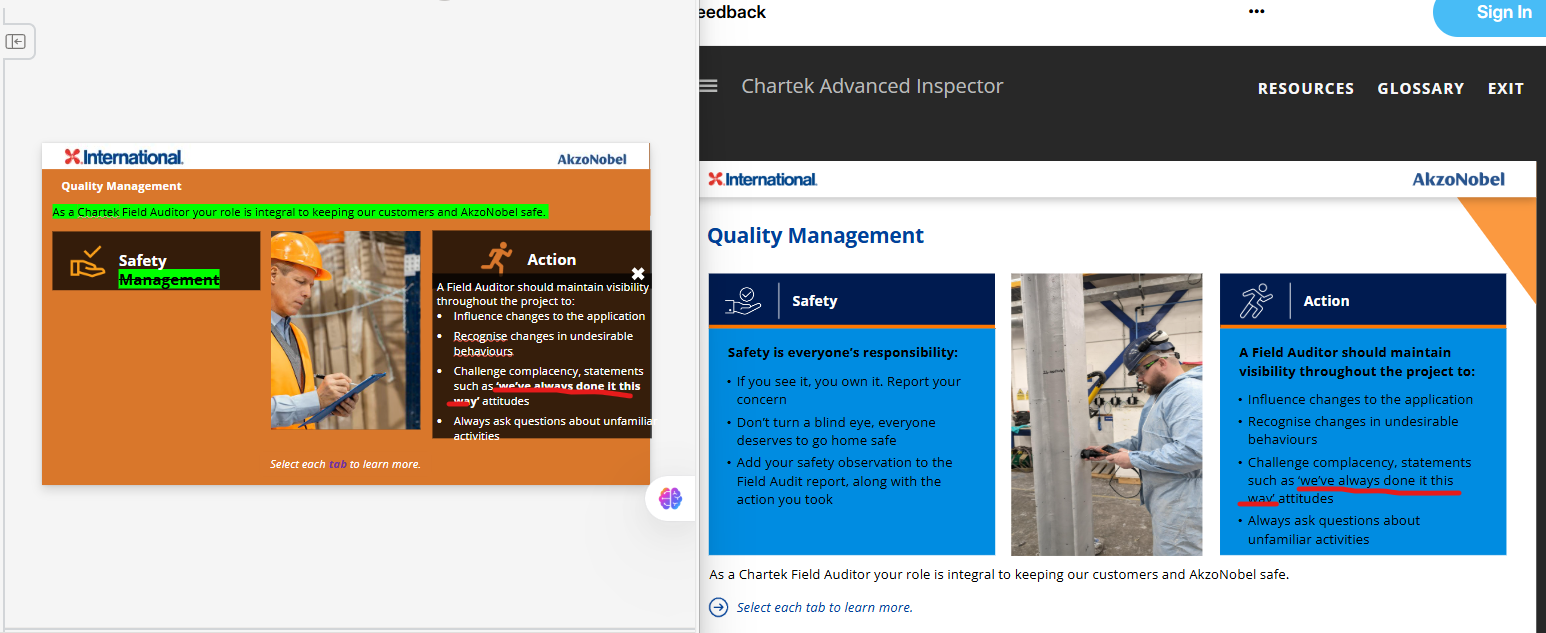Click 'Influence changes to the application' on left slide
This screenshot has width=1546, height=633.
pos(549,316)
